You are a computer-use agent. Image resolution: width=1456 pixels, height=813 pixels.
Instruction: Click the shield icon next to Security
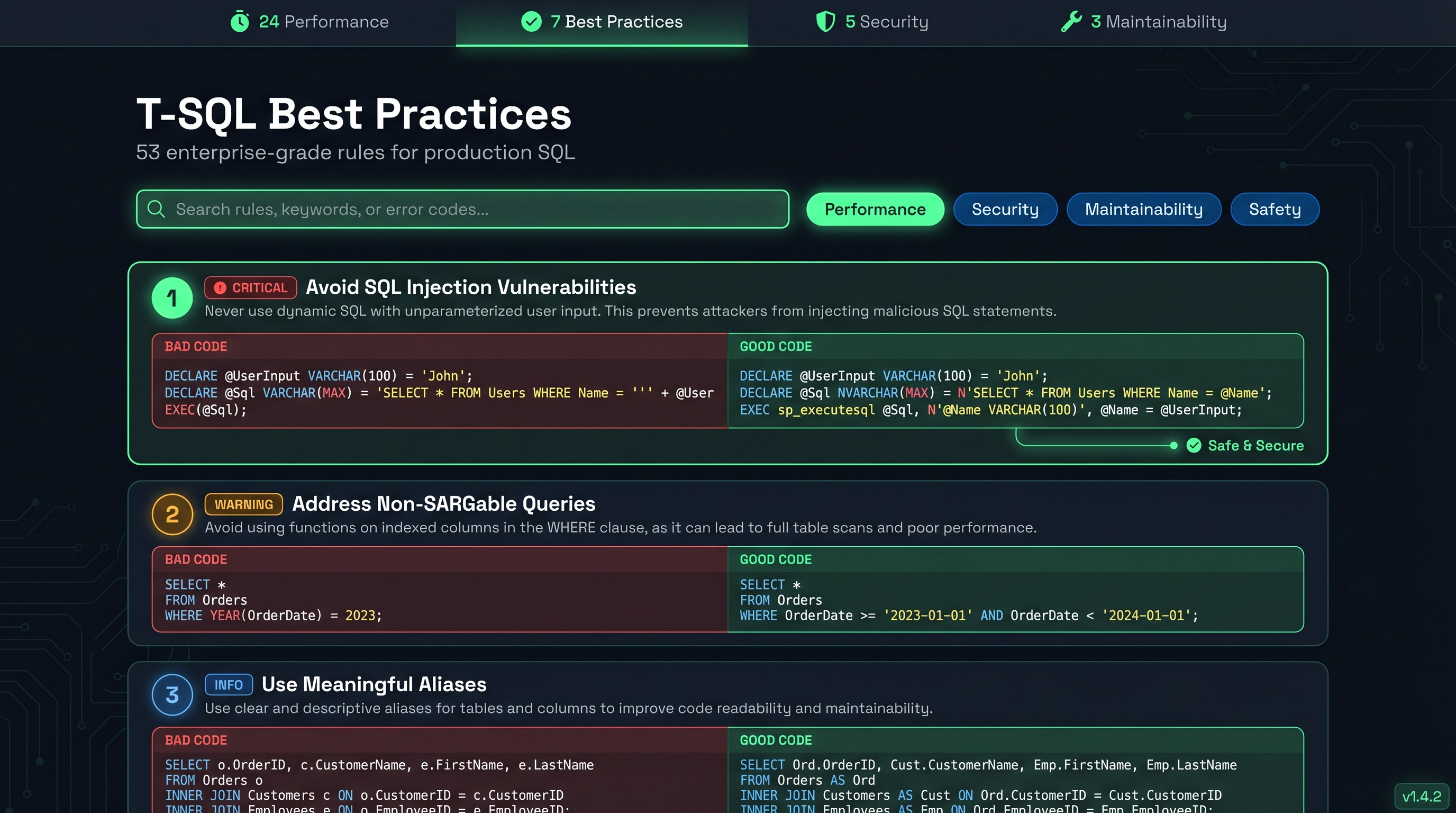[826, 22]
